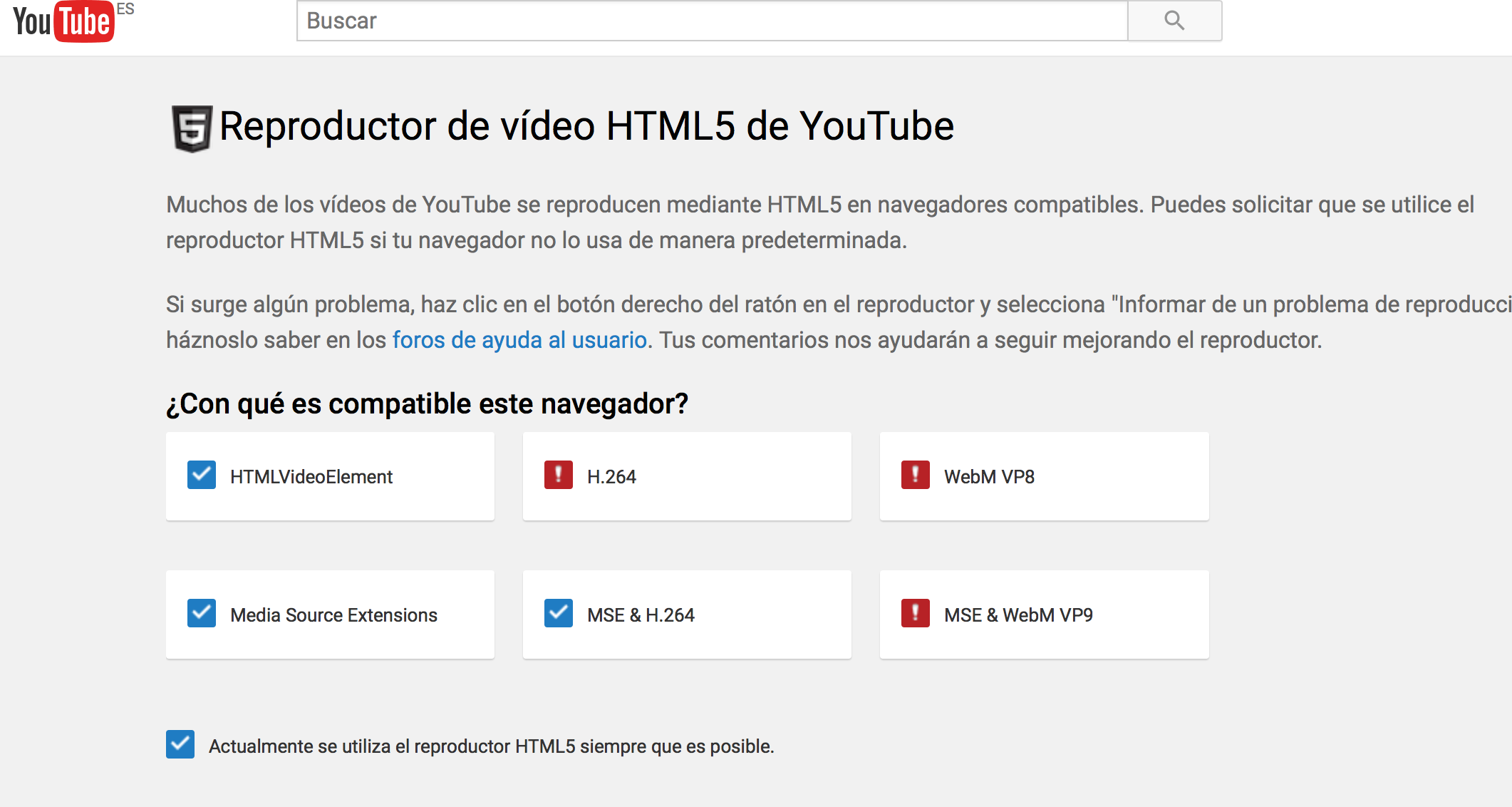Focus the Buscar search field
1512x807 pixels.
tap(711, 21)
